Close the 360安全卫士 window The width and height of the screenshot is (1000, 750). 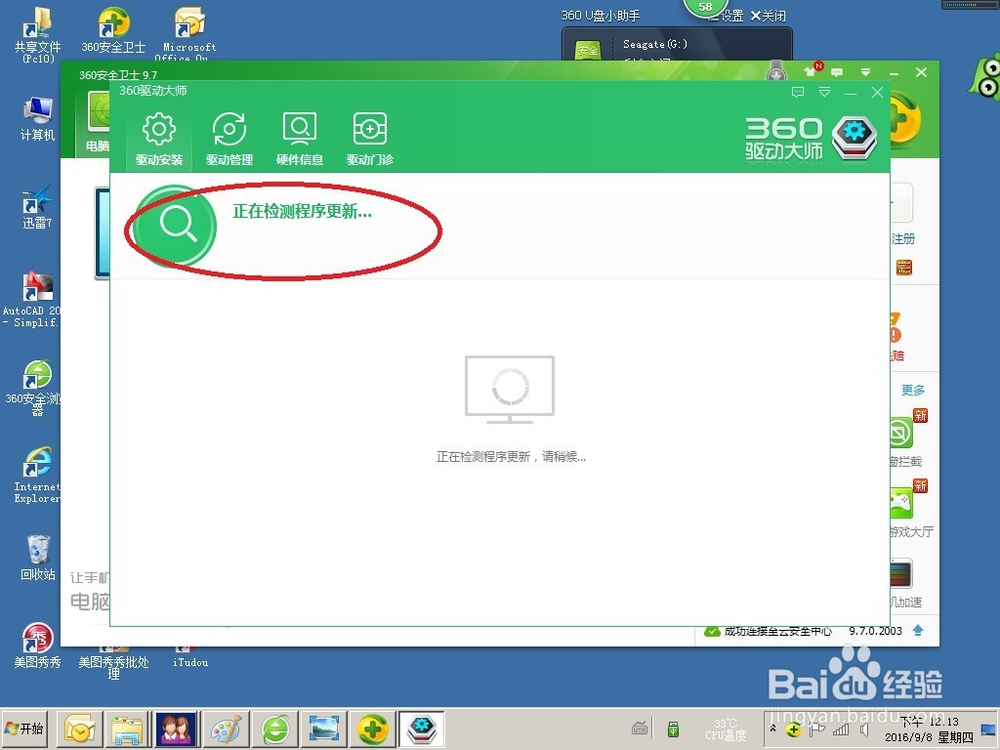(x=921, y=73)
